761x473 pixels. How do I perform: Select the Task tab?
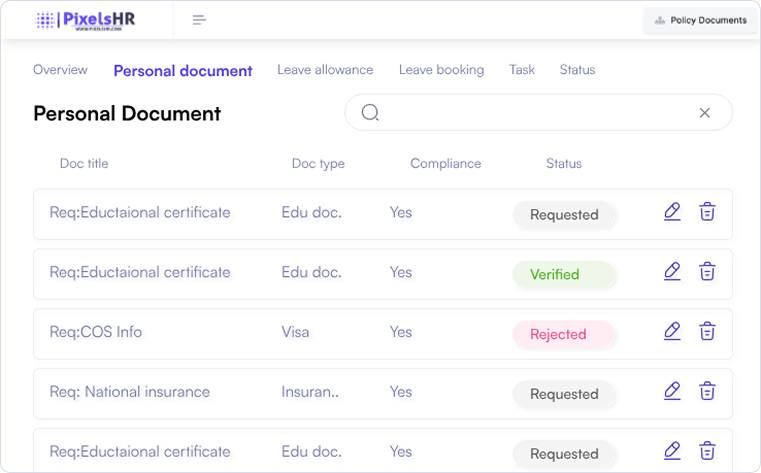click(x=522, y=70)
